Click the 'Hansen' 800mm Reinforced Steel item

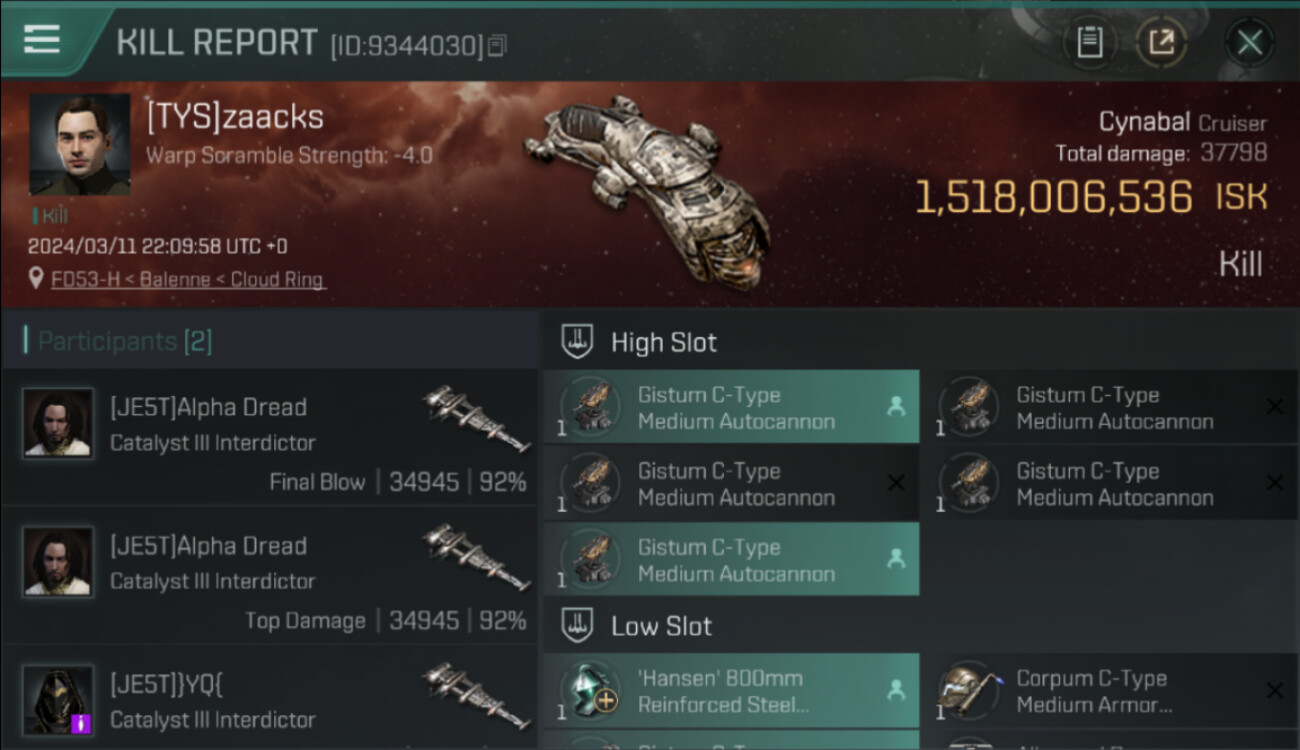tap(731, 691)
